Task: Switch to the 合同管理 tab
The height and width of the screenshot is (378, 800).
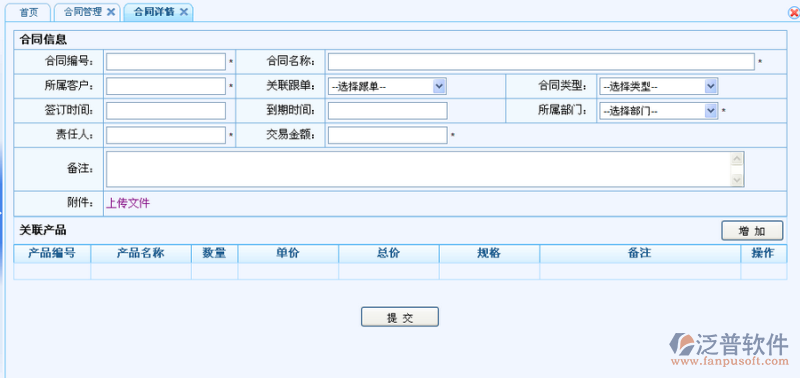Action: click(83, 12)
